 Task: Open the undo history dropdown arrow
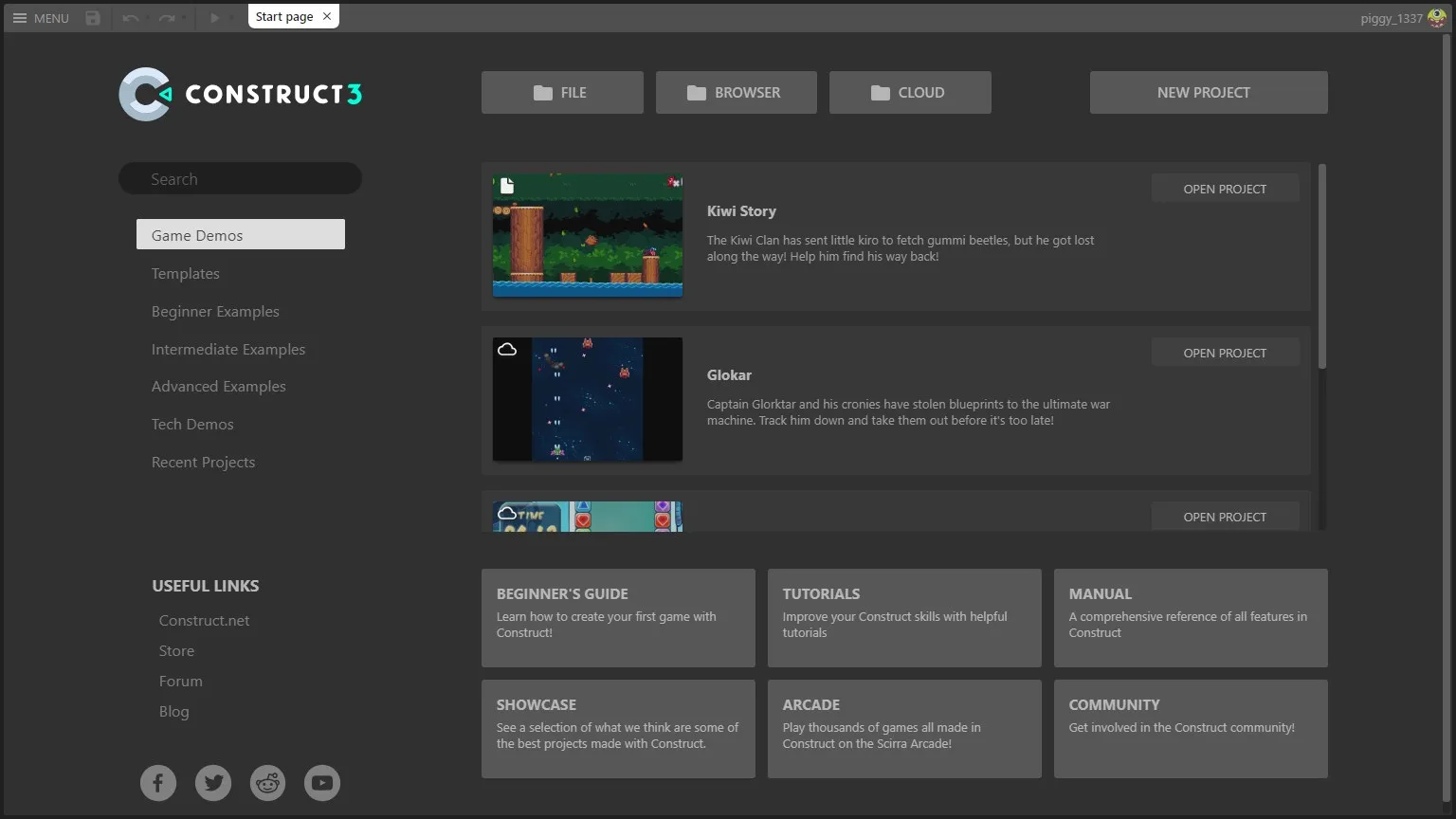coord(147,18)
